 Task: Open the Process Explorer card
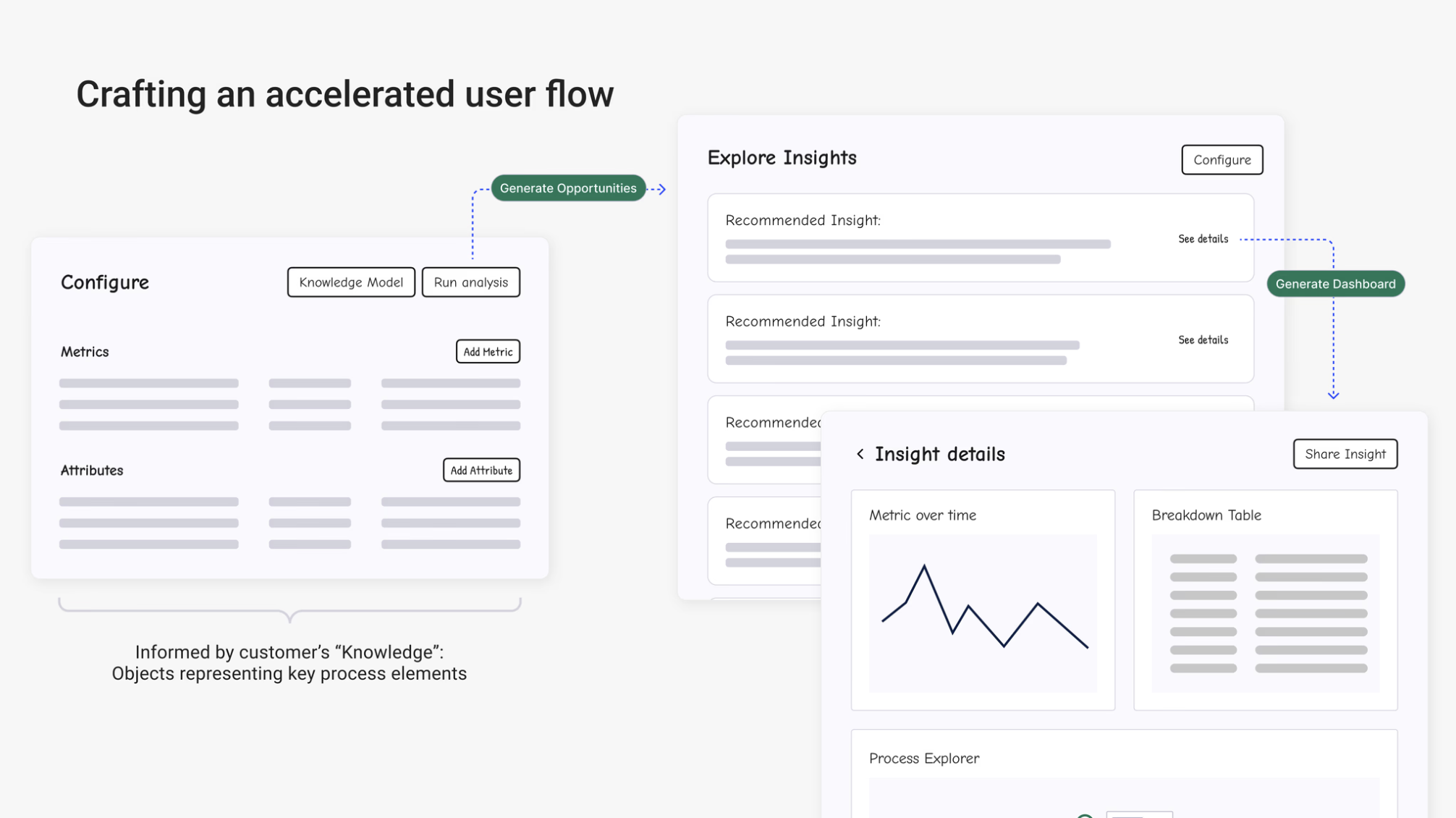click(1123, 775)
